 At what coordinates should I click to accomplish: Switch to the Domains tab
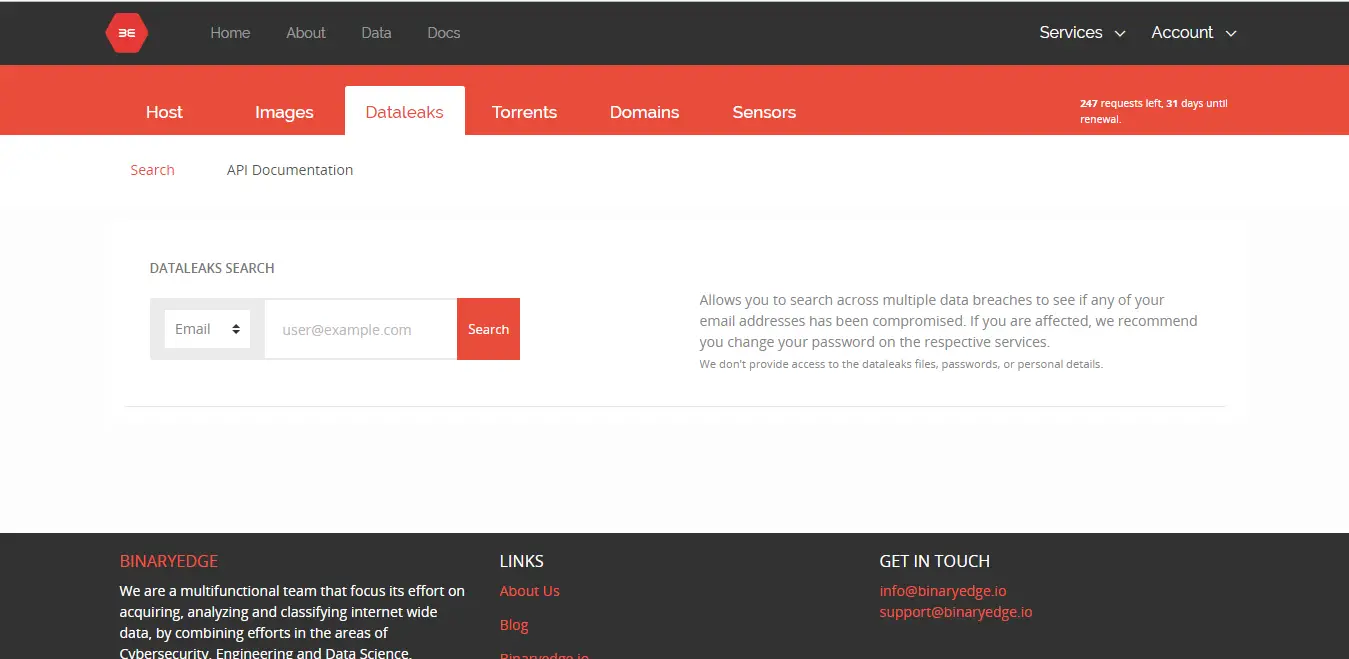click(644, 112)
